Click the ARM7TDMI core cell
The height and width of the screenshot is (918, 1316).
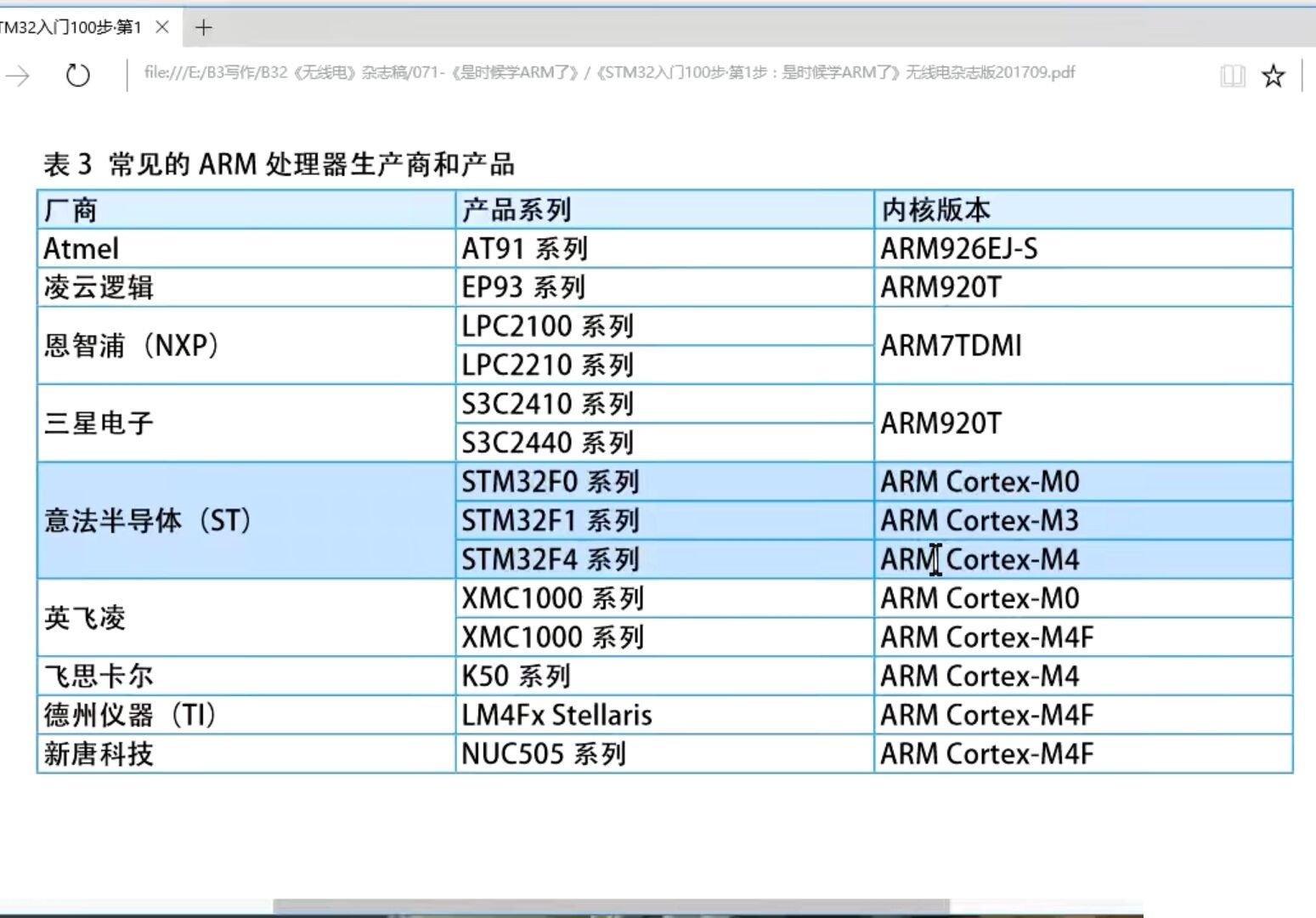tap(1083, 345)
